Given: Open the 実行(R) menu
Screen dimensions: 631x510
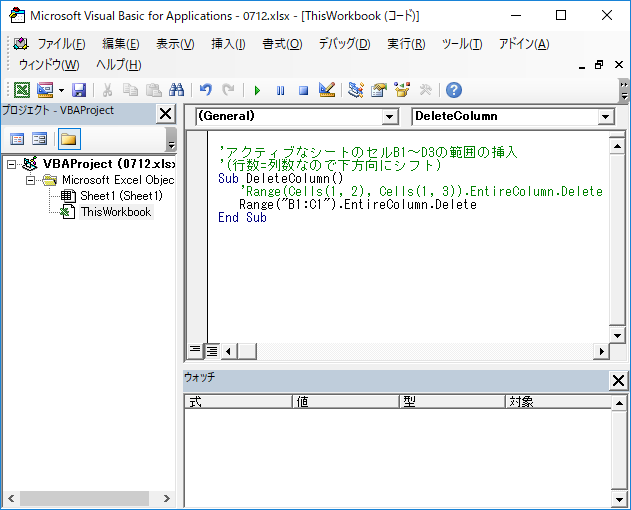Looking at the screenshot, I should pyautogui.click(x=406, y=43).
